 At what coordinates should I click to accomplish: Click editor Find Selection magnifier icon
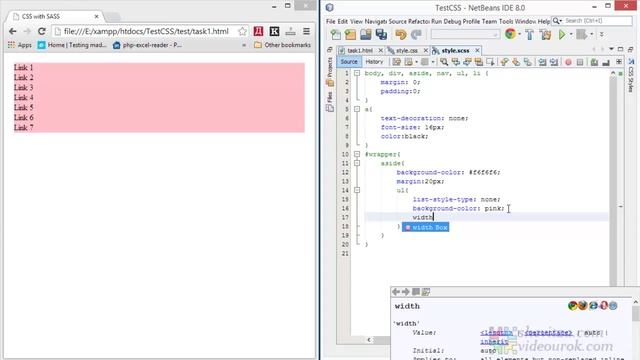click(x=444, y=62)
